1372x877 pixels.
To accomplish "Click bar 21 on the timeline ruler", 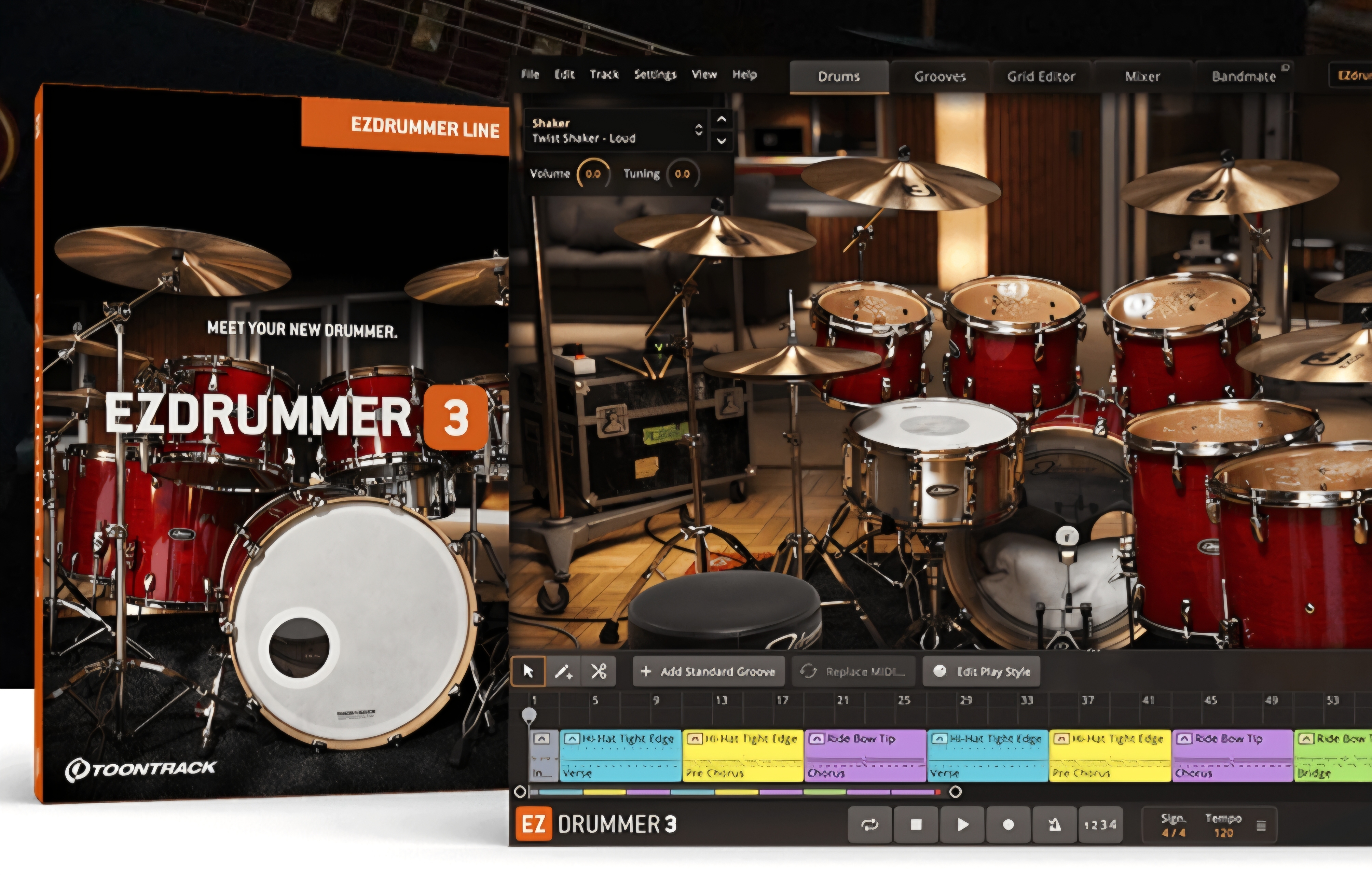I will [843, 700].
